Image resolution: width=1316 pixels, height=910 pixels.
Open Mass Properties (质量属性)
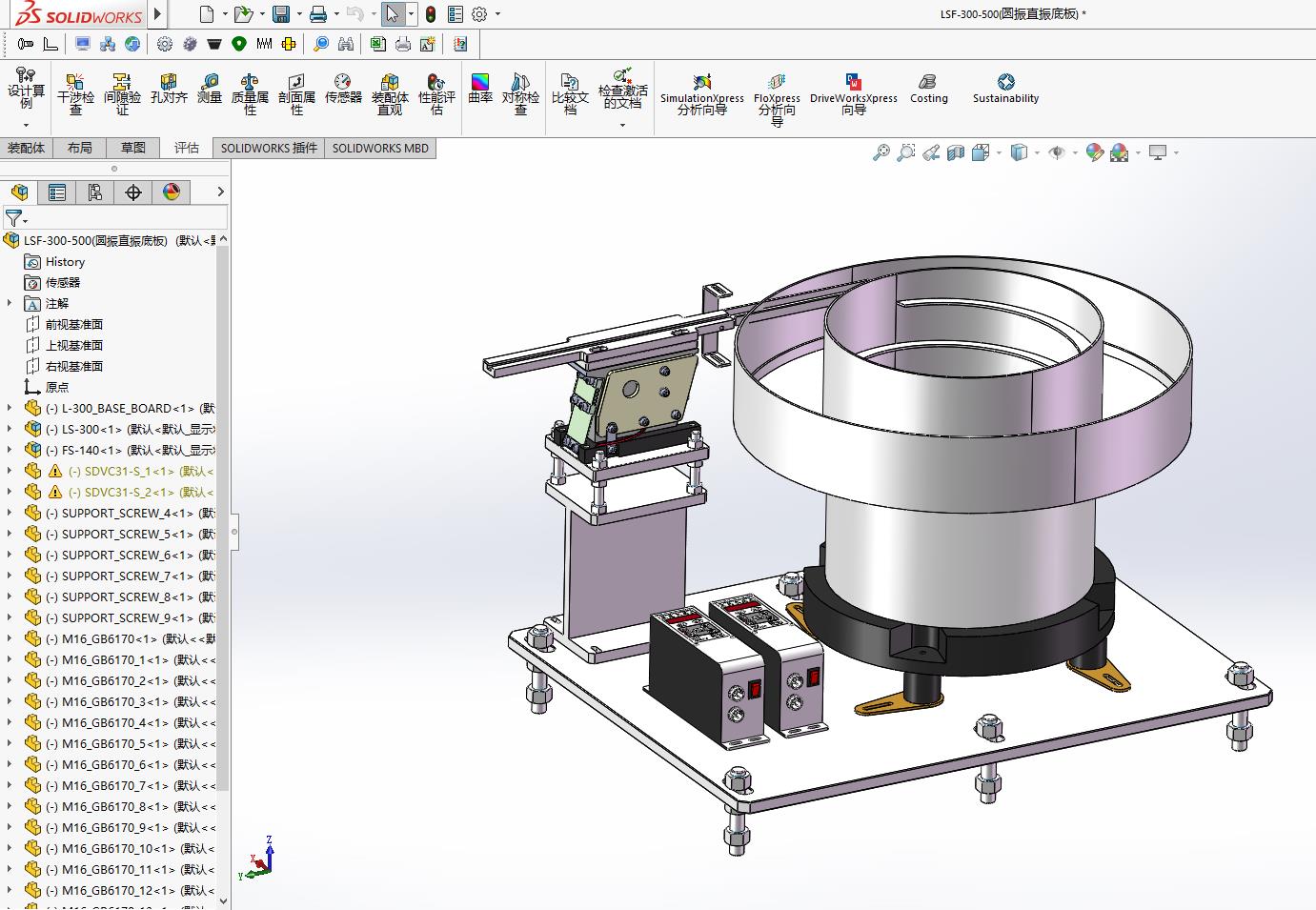click(x=250, y=93)
